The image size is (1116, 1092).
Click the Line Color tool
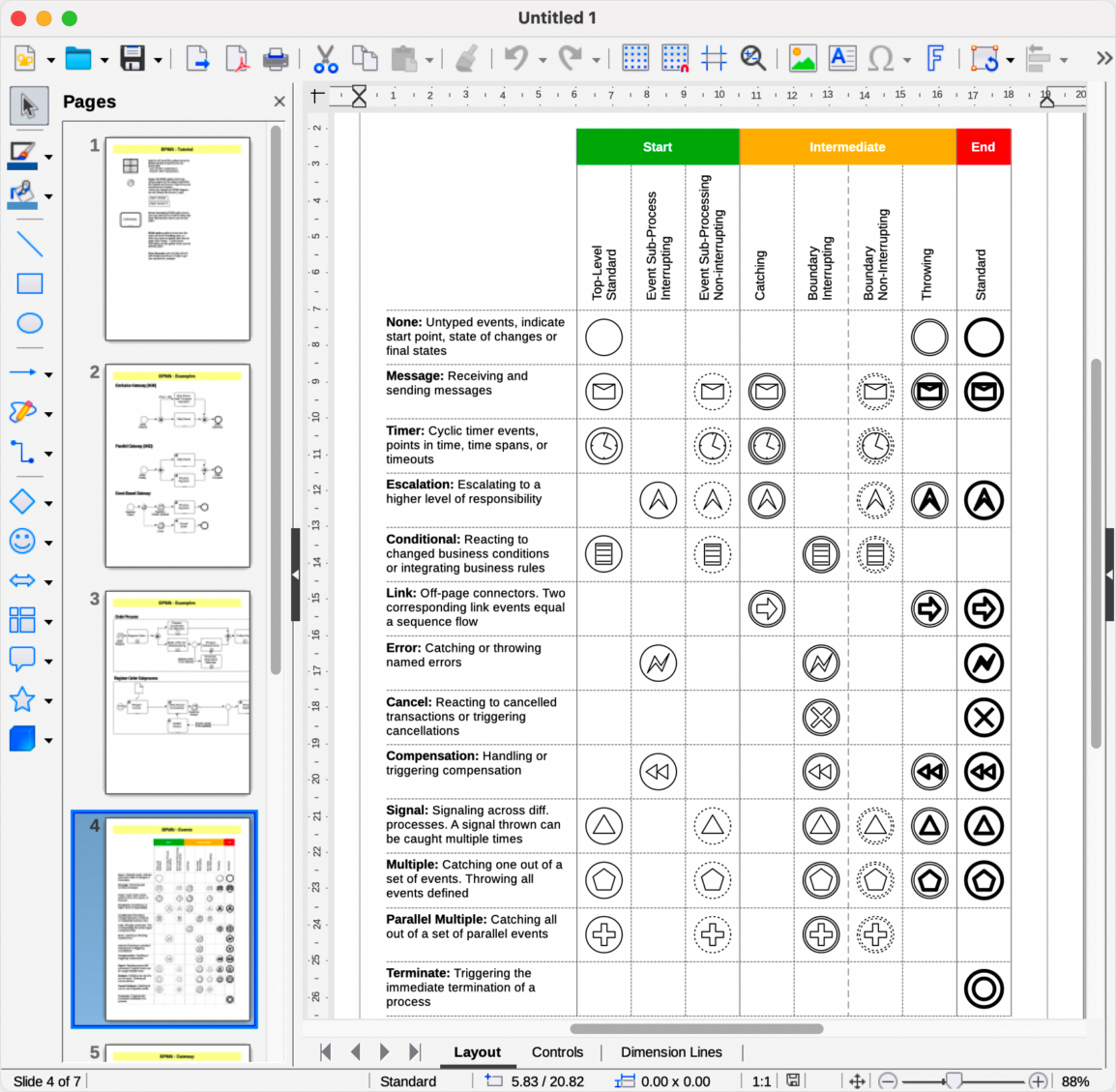(21, 156)
